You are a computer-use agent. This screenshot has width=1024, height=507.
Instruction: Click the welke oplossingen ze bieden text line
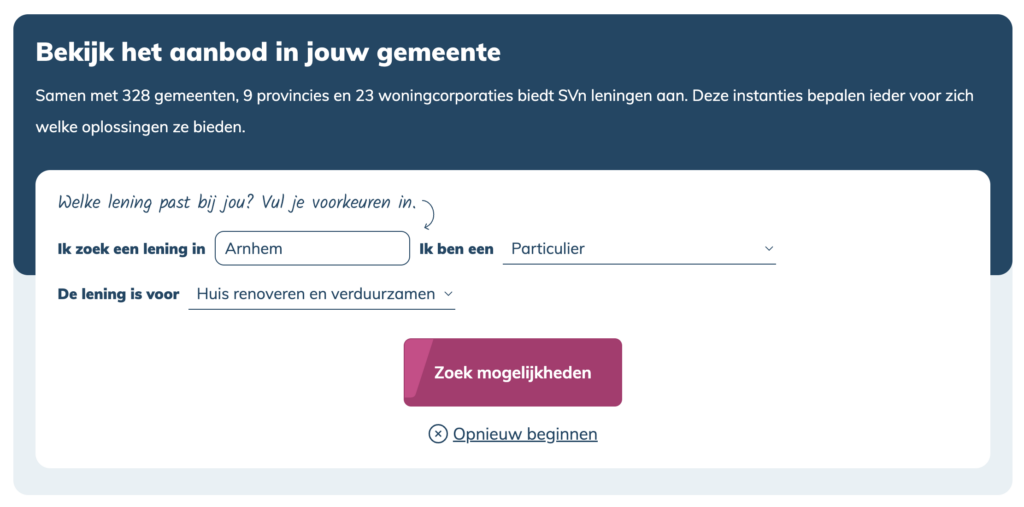coord(140,127)
